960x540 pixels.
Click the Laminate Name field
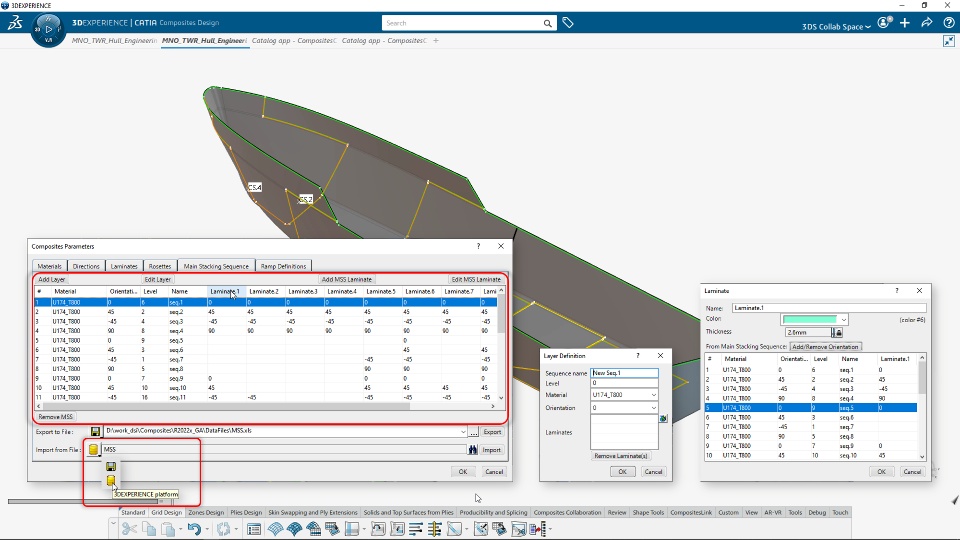coord(829,308)
